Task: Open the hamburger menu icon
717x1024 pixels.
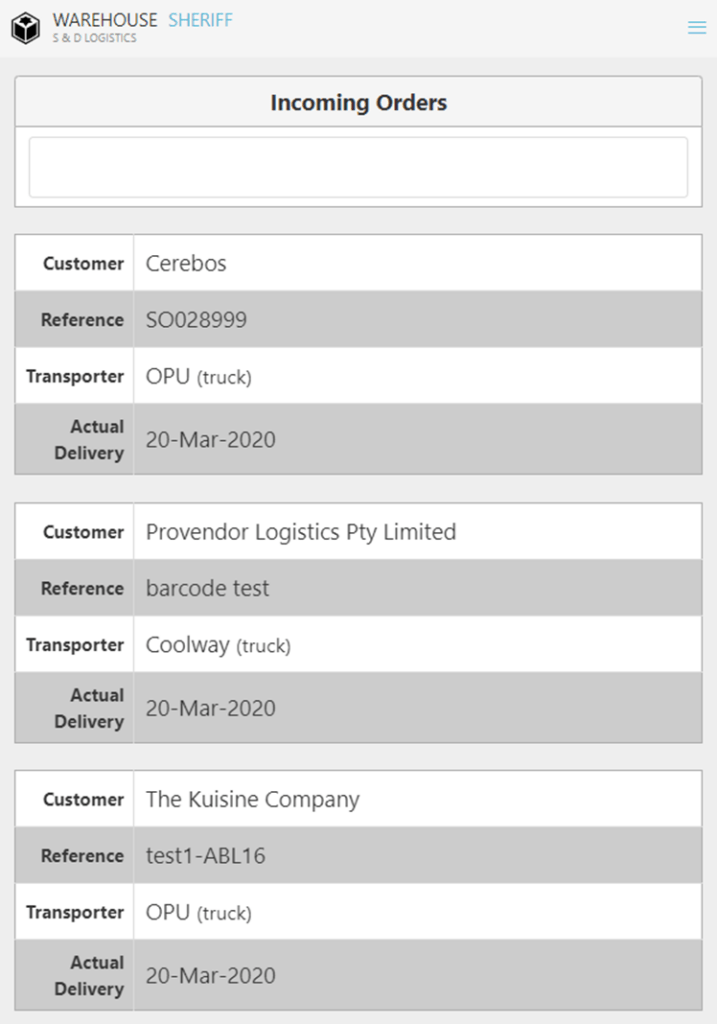Action: 697,28
